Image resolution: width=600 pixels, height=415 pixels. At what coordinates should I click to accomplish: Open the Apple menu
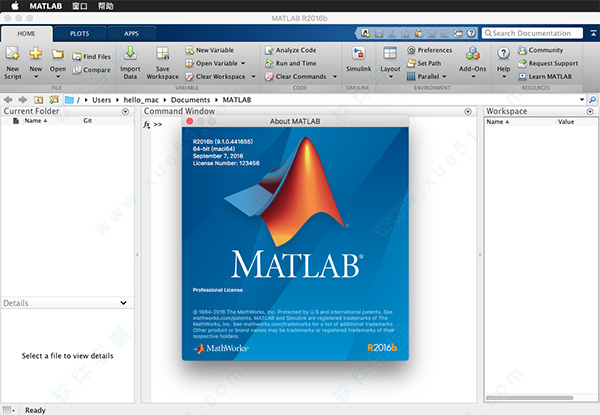coord(15,6)
